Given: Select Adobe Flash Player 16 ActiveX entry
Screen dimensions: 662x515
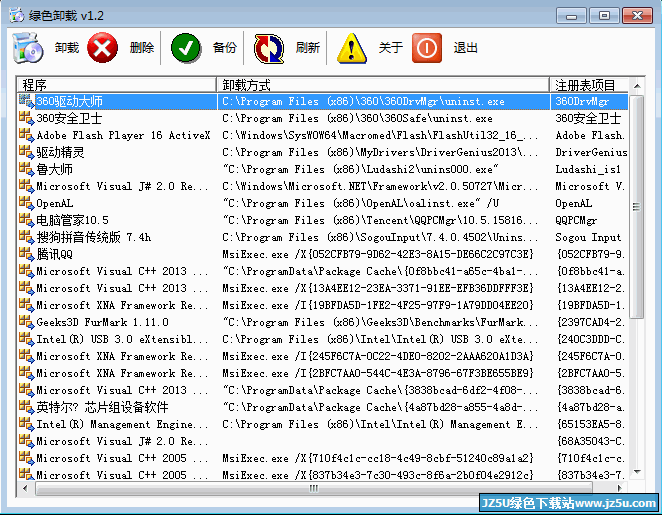Looking at the screenshot, I should point(123,136).
